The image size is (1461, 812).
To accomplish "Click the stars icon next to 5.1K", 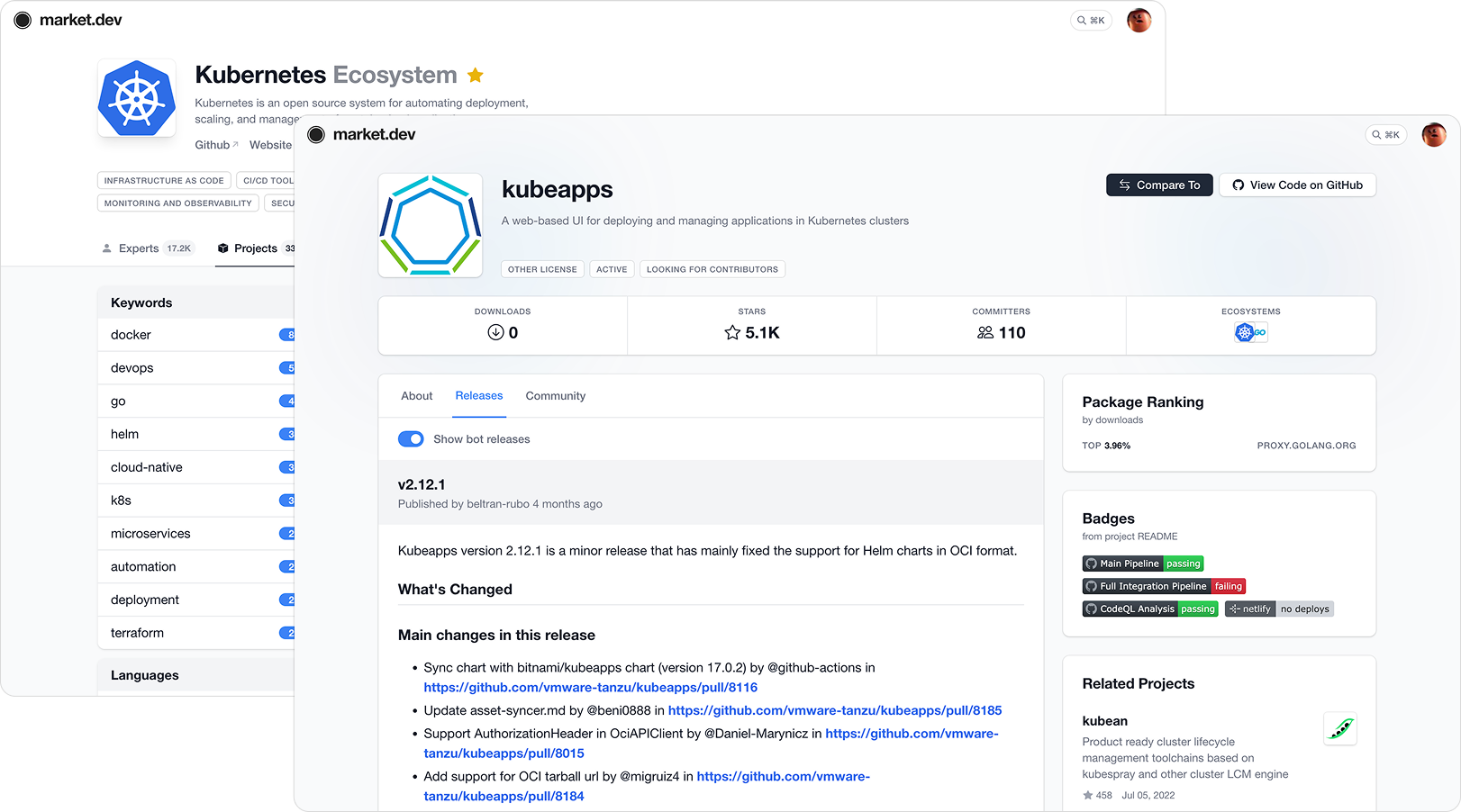I will (732, 332).
